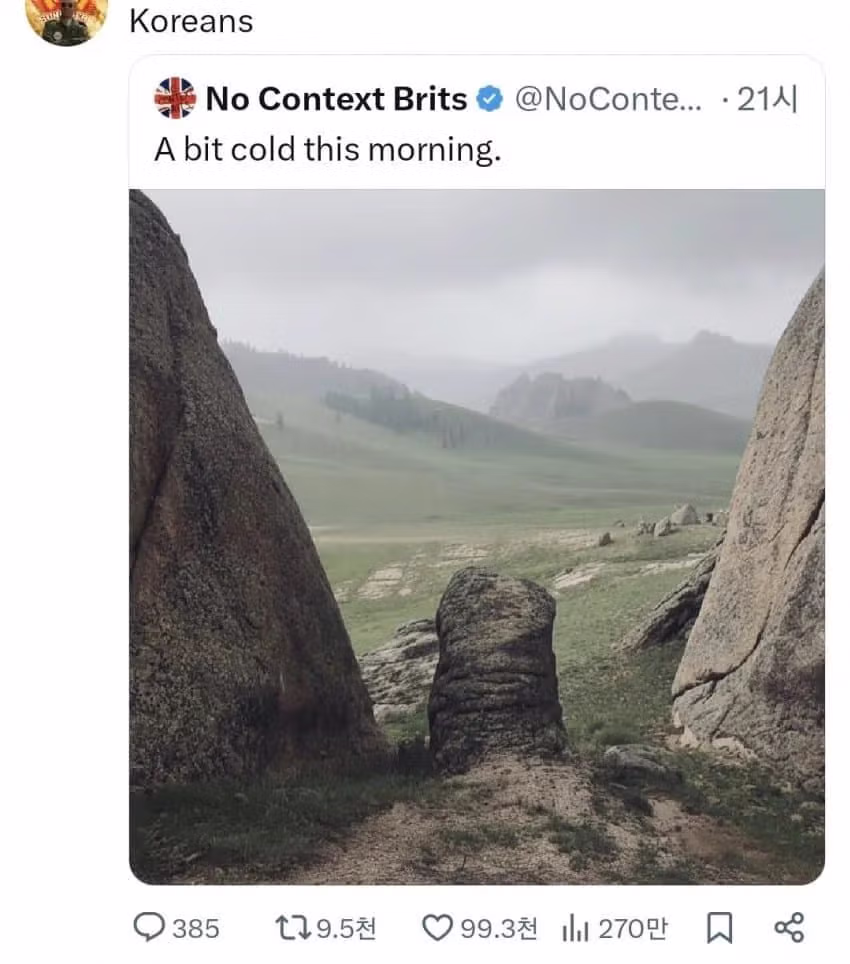The width and height of the screenshot is (850, 964).
Task: Click the "Koreans" comment text
Action: [x=191, y=21]
